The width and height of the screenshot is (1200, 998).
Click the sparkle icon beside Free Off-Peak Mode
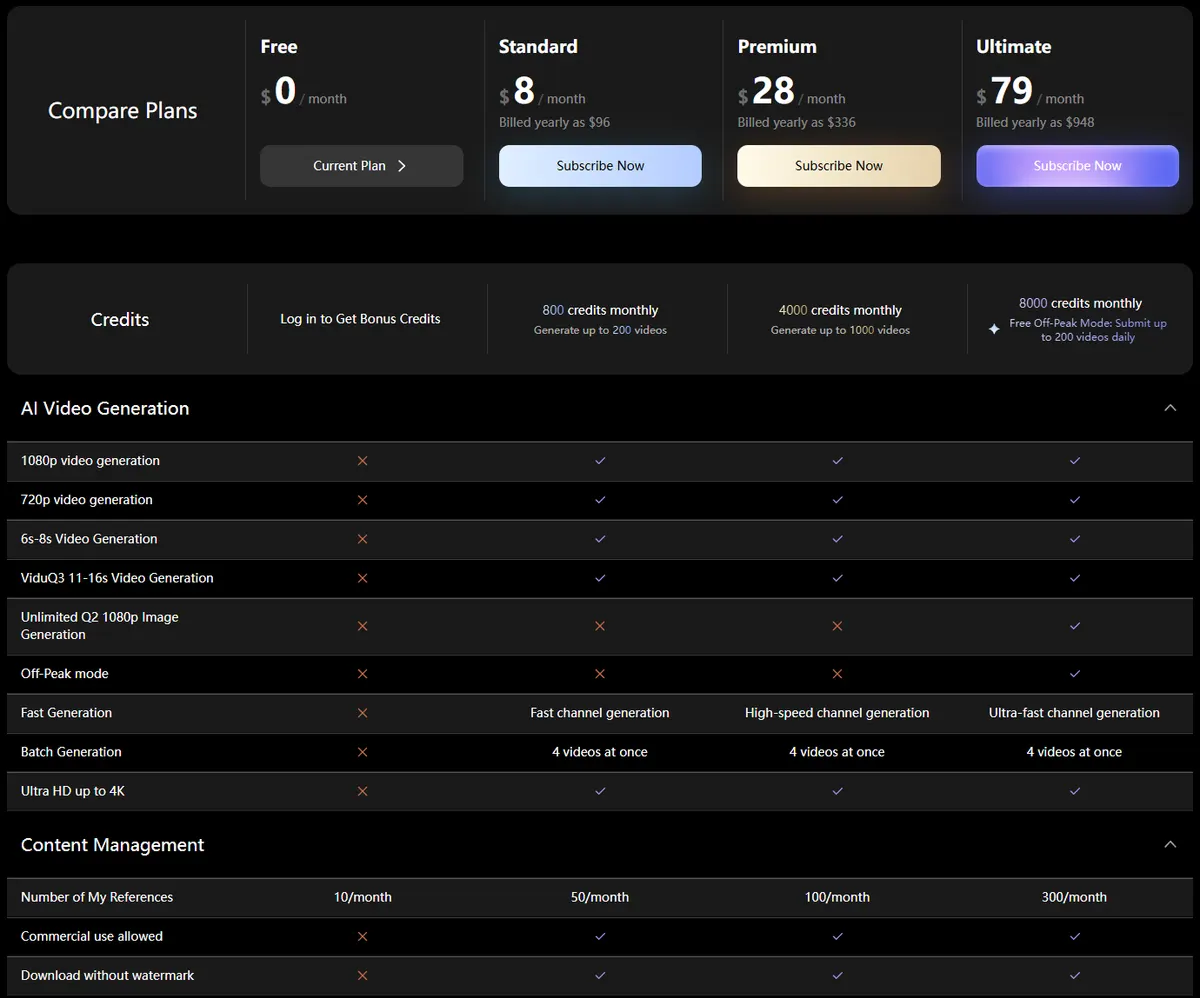pos(994,329)
